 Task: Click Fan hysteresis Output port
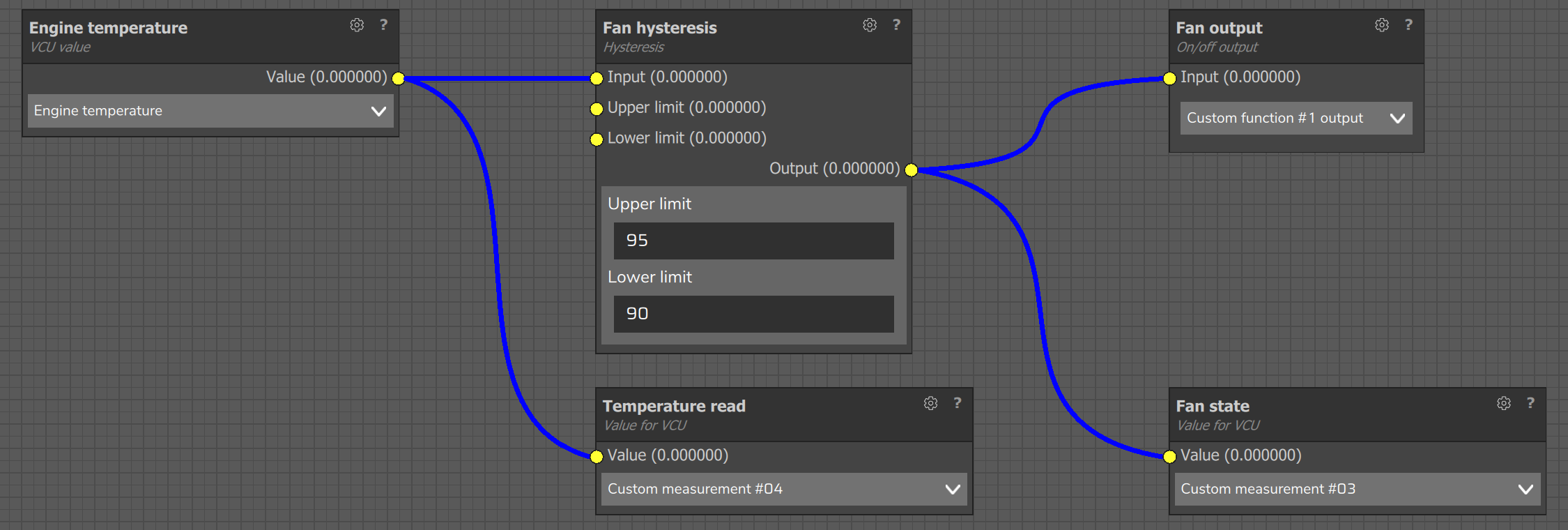tap(911, 170)
